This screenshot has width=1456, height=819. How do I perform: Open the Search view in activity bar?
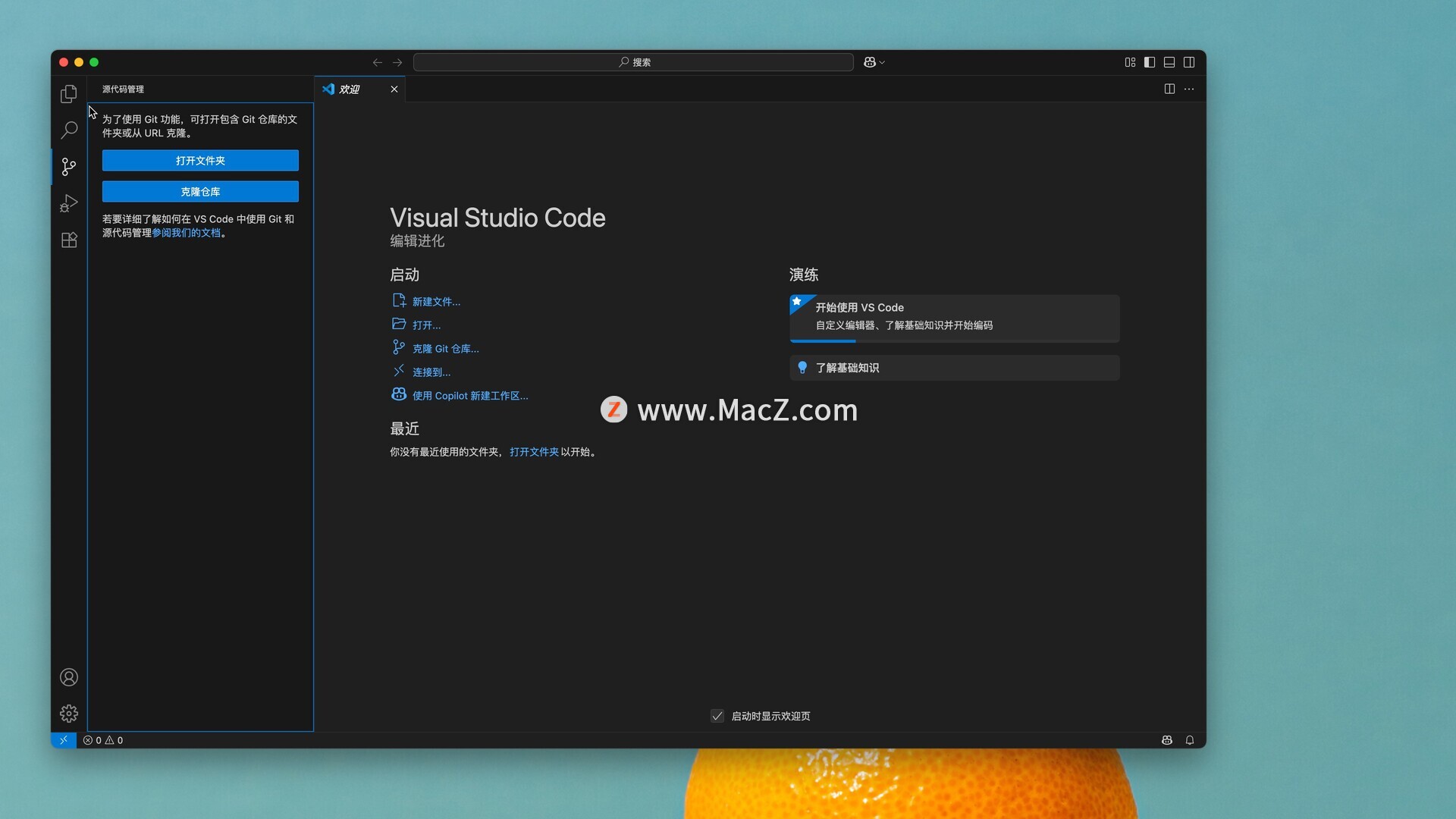(69, 130)
